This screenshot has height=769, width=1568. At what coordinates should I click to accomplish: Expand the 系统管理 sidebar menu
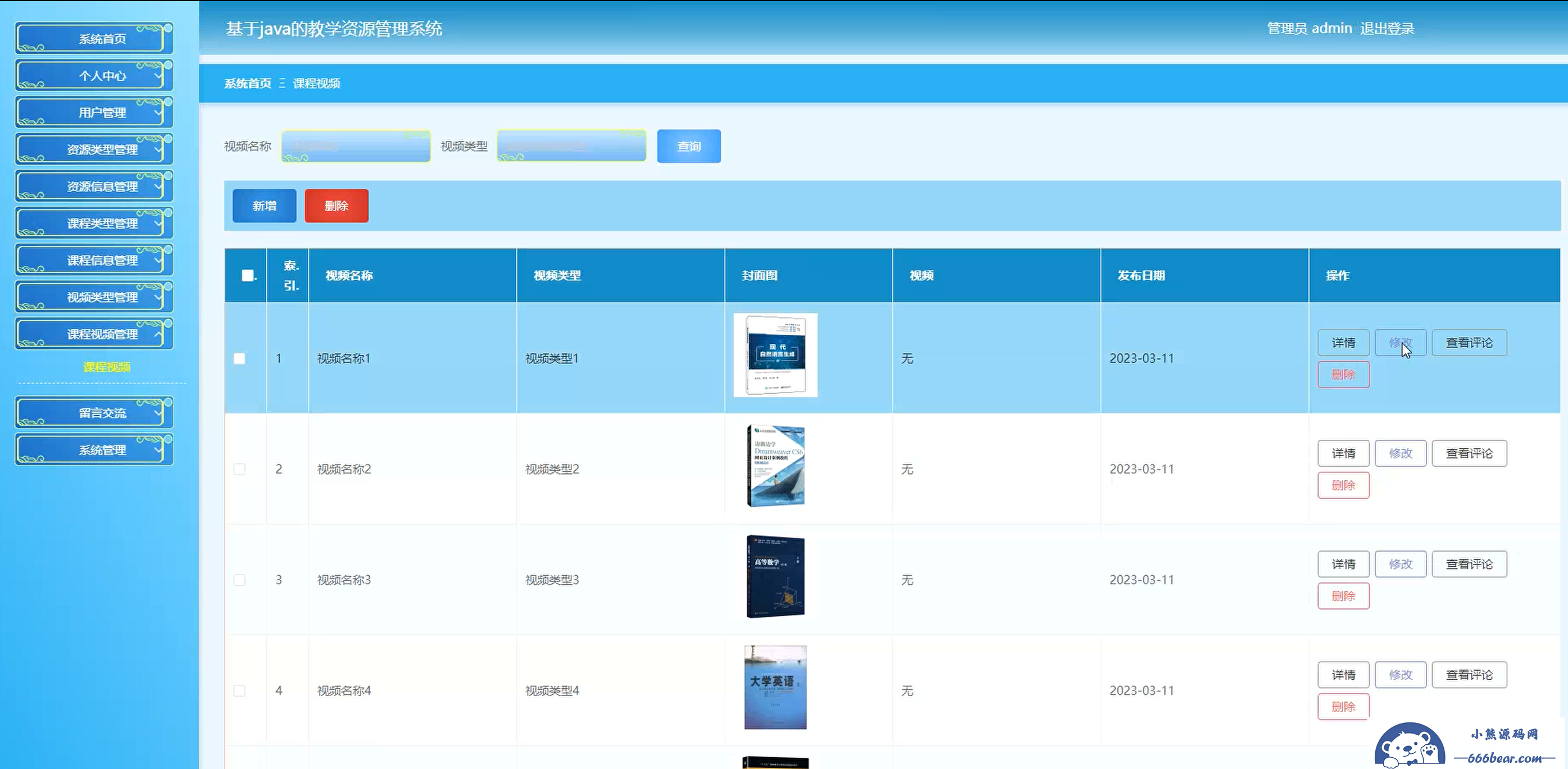pos(94,450)
